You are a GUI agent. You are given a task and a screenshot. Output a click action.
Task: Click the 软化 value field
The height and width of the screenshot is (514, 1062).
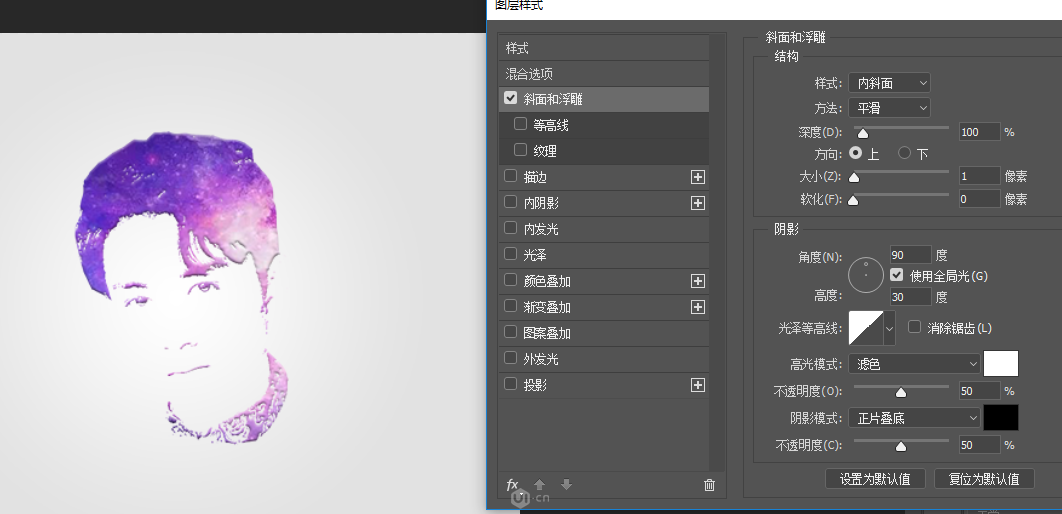(979, 199)
